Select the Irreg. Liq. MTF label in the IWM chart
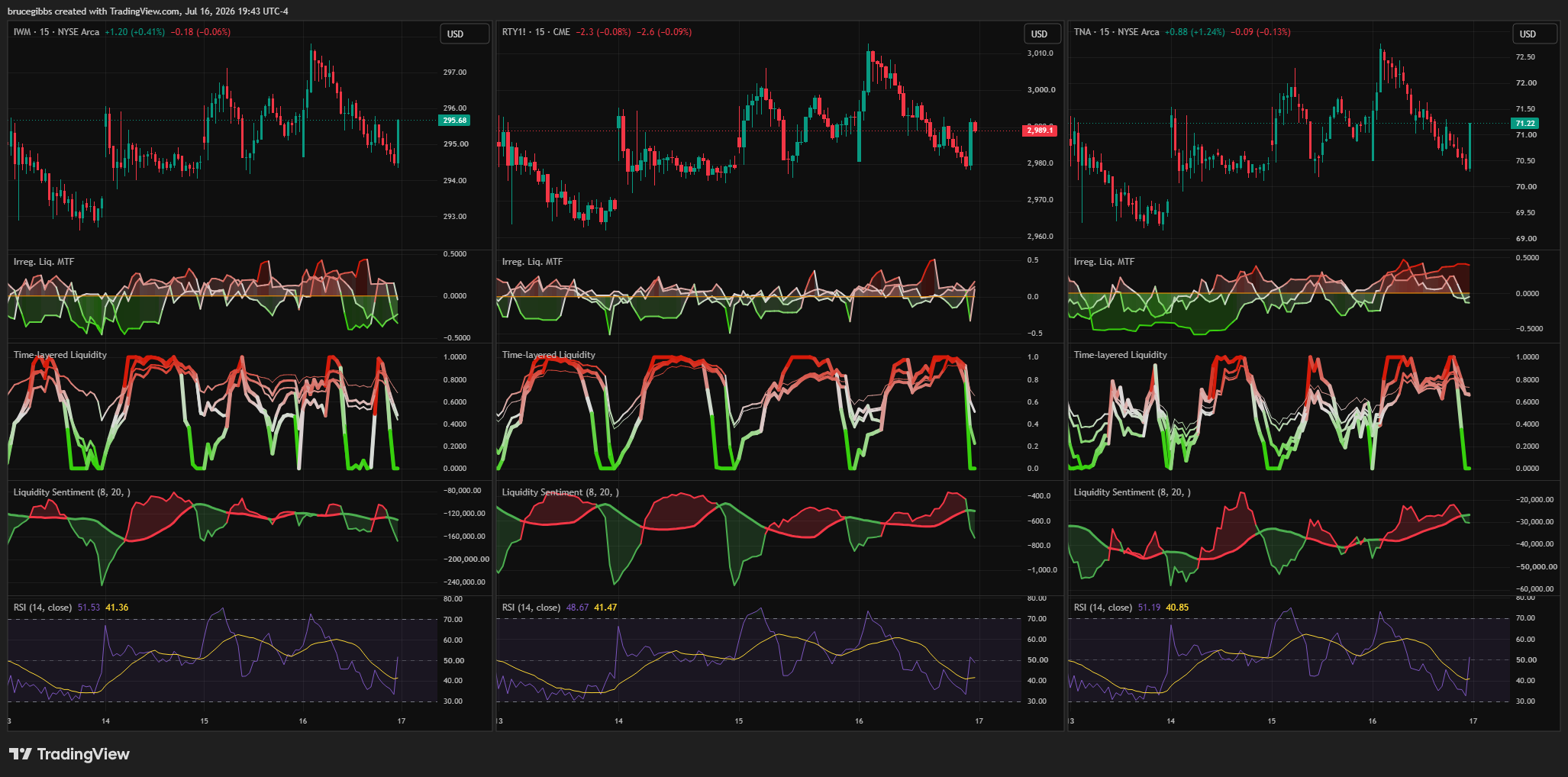The width and height of the screenshot is (1568, 777). 44,262
